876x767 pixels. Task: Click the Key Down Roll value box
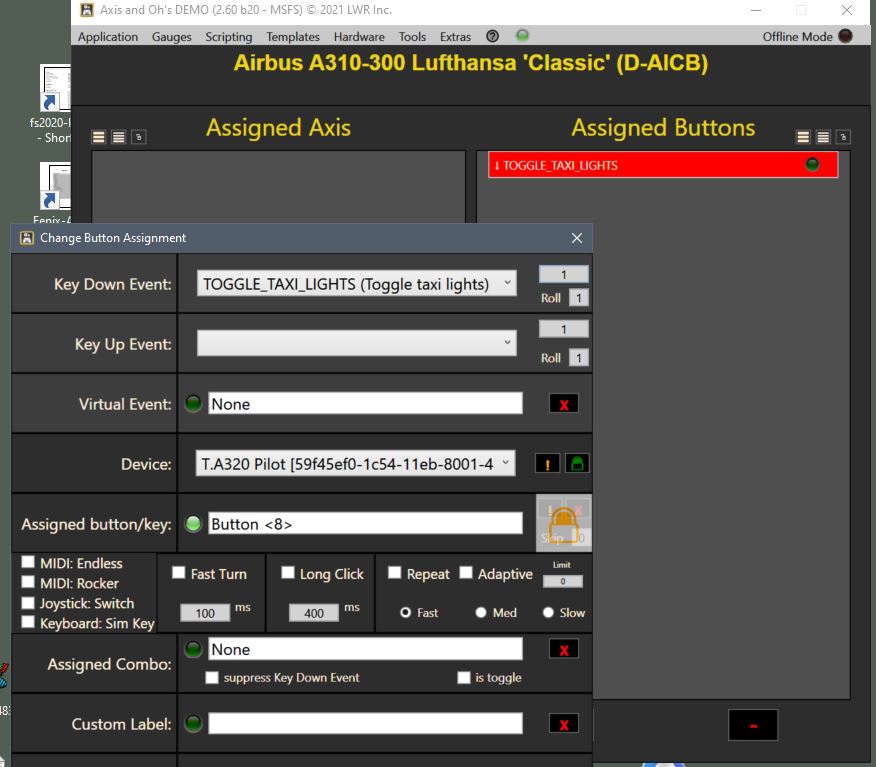579,298
